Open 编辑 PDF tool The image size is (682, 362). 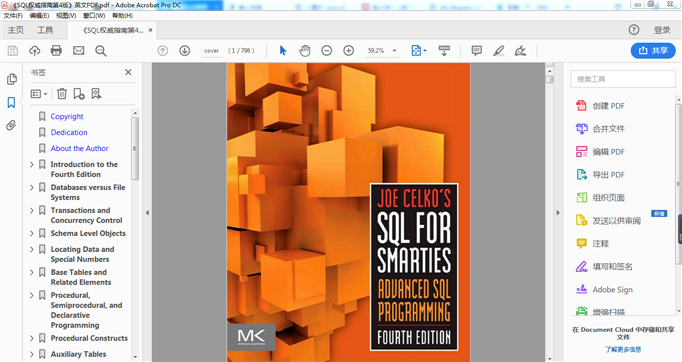pyautogui.click(x=600, y=152)
